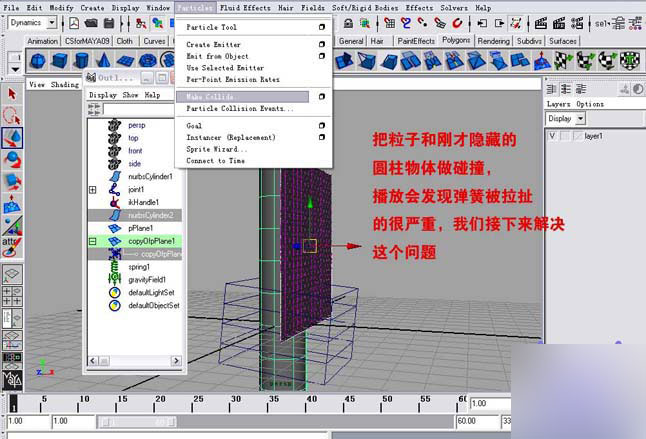Click the attr paint tool icon
Viewport: 646px width, 439px height.
[x=12, y=246]
